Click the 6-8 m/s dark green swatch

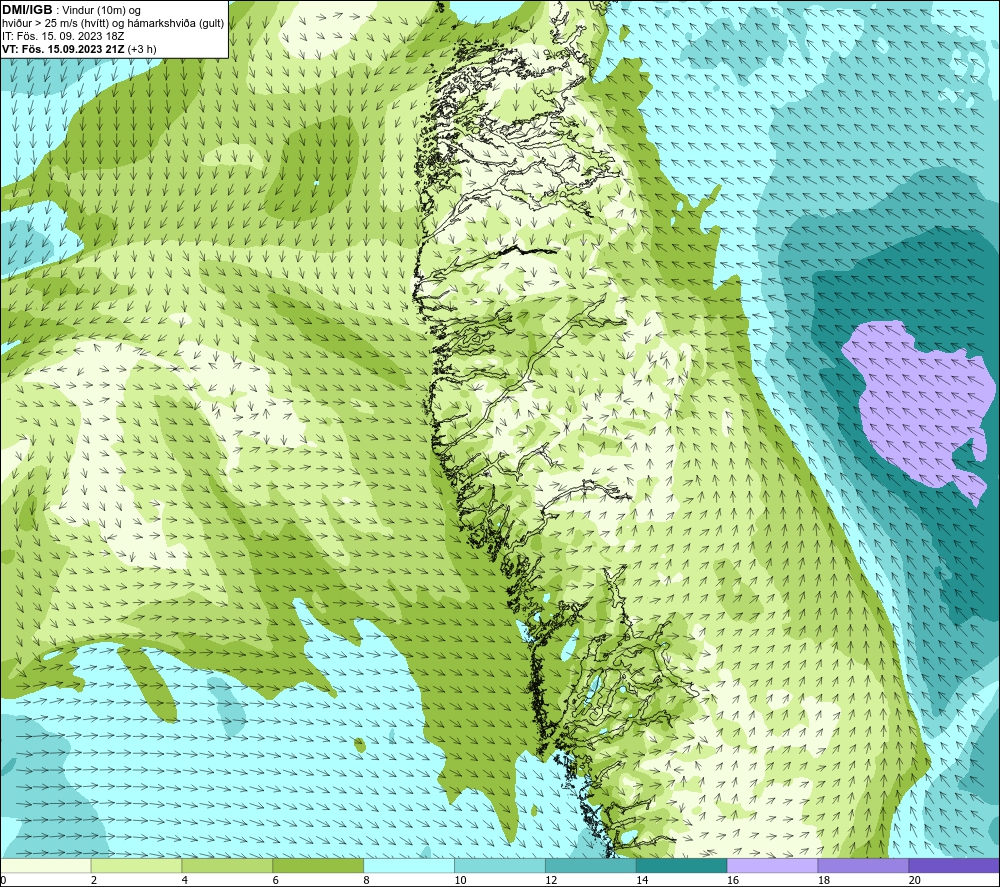coord(318,865)
